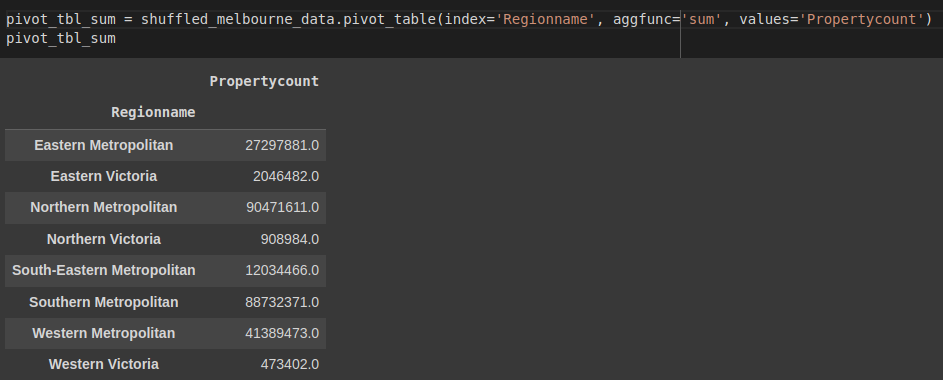Select the Northern Victoria row label

click(103, 239)
